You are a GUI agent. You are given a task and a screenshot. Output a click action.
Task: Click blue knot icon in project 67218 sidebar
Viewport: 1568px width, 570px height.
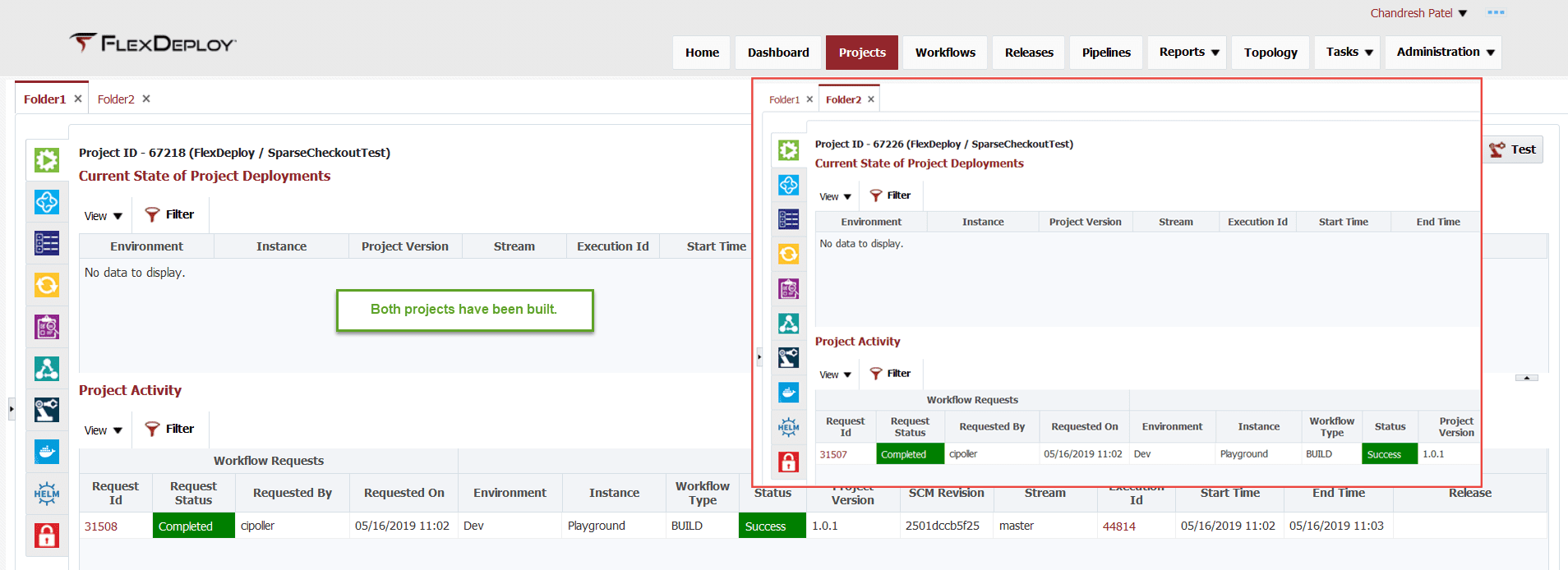click(47, 201)
